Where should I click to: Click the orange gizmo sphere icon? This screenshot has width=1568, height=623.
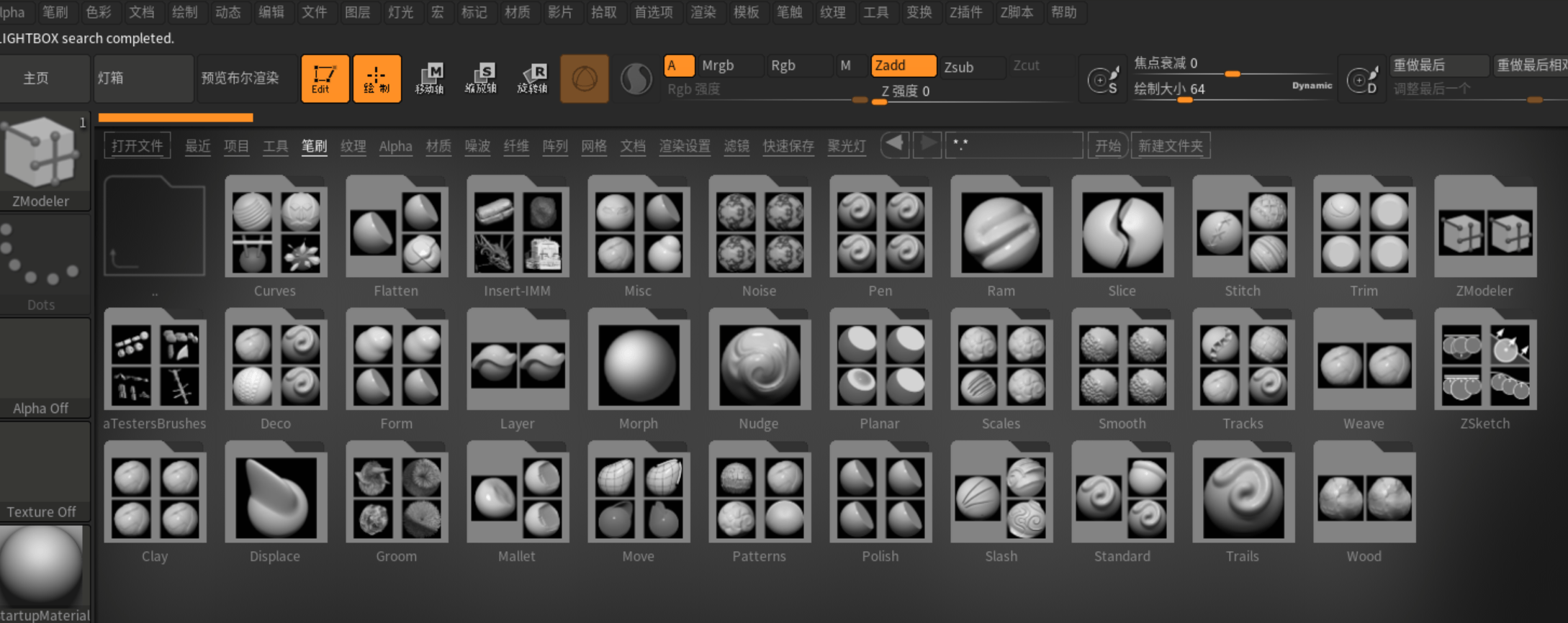tap(584, 78)
